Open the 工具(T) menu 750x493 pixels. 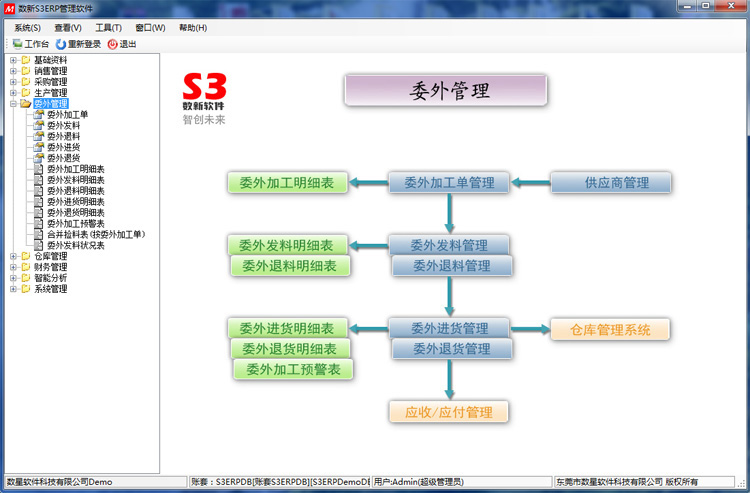click(x=109, y=28)
